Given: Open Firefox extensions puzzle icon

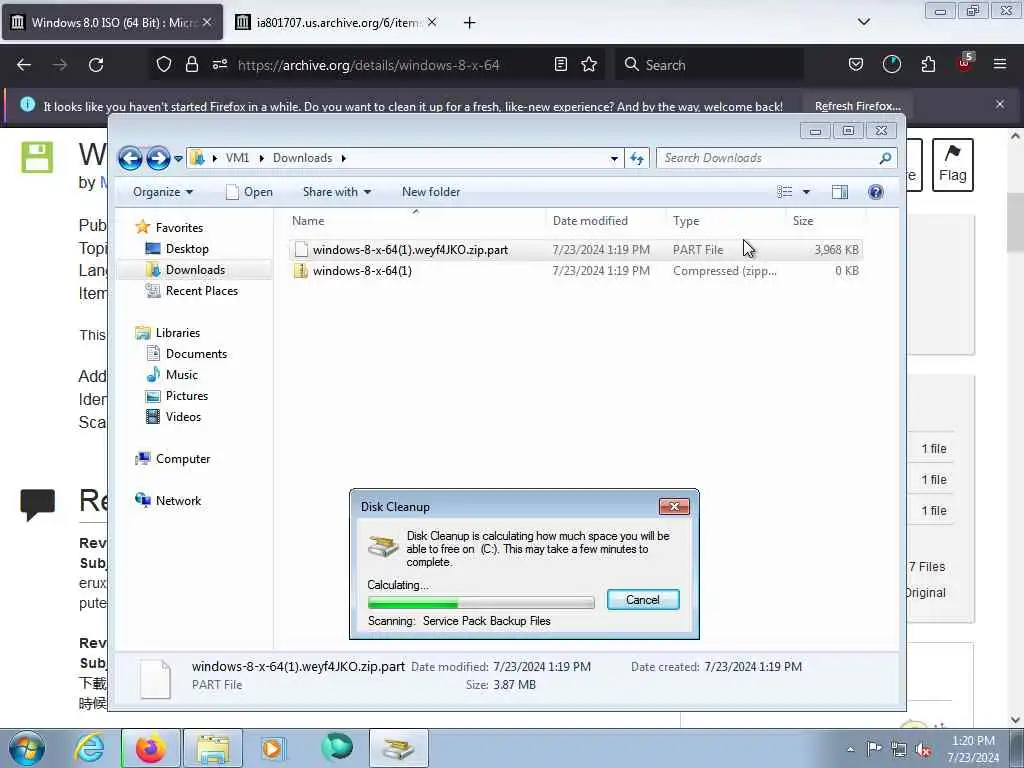Looking at the screenshot, I should click(928, 65).
